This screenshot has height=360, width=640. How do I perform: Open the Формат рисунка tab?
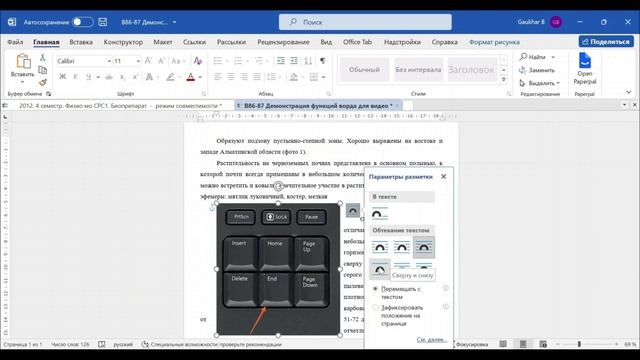click(494, 42)
